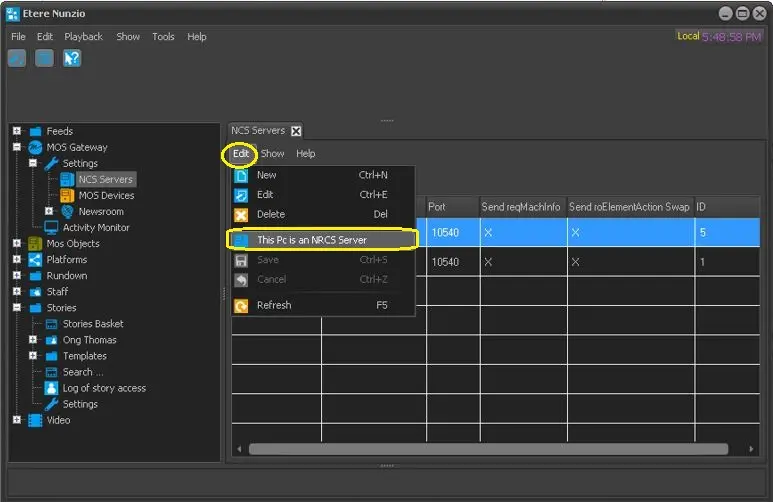Choose 'This Pc is an NRCS Server'
Screen dimensions: 773x502
click(311, 240)
